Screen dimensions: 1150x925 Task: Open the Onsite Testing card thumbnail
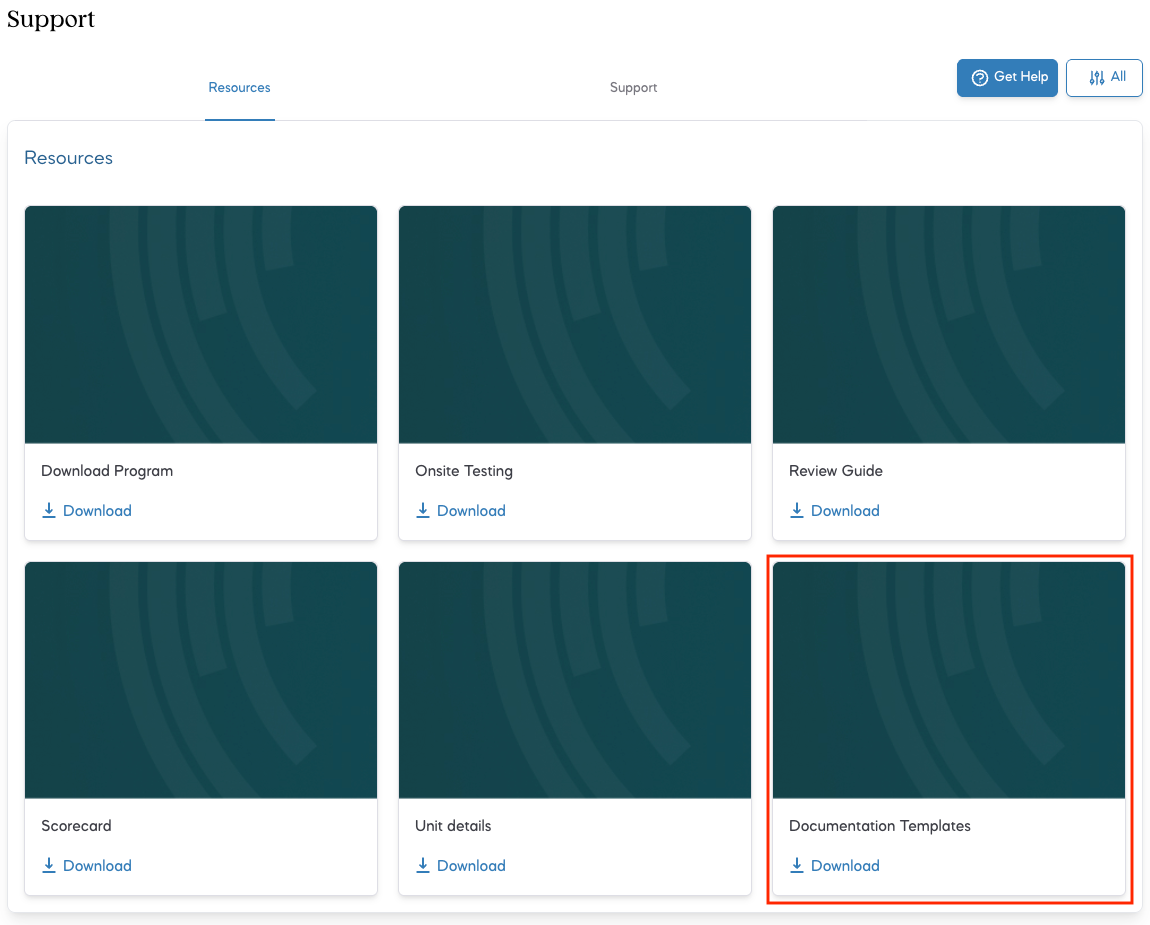[575, 324]
